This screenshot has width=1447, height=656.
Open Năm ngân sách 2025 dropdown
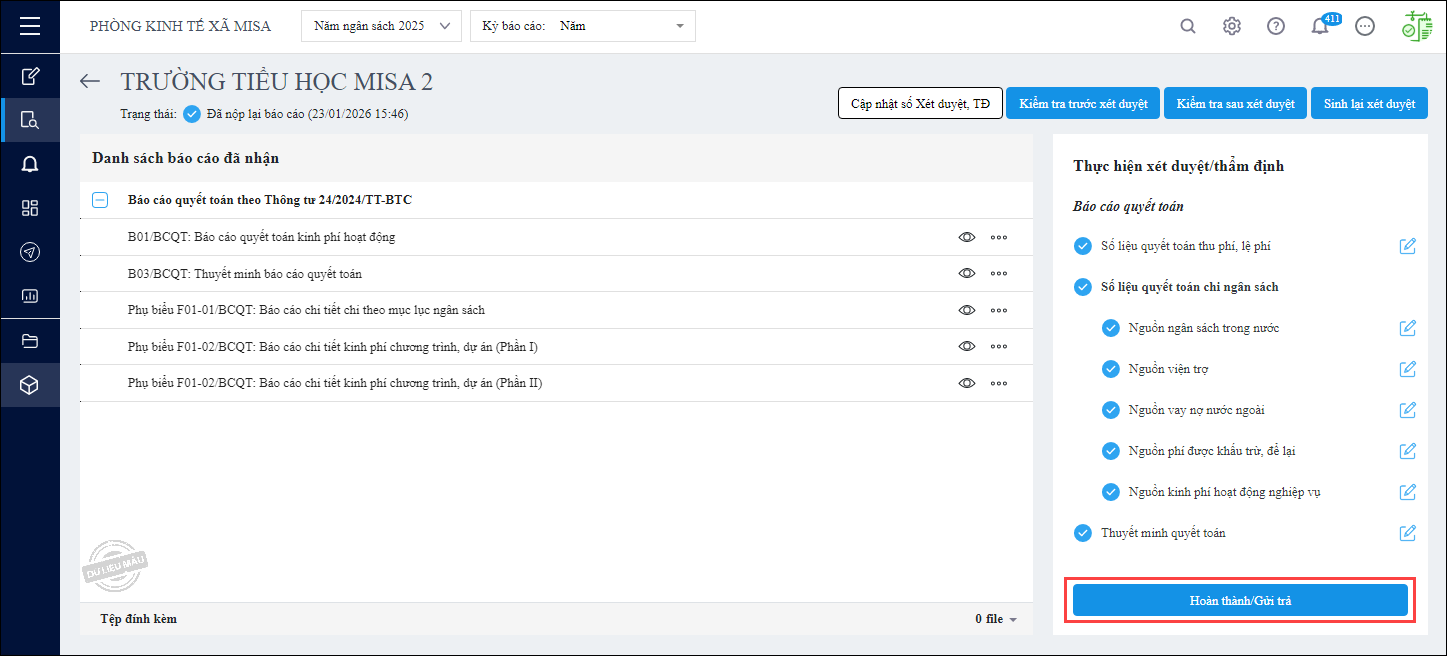[381, 26]
